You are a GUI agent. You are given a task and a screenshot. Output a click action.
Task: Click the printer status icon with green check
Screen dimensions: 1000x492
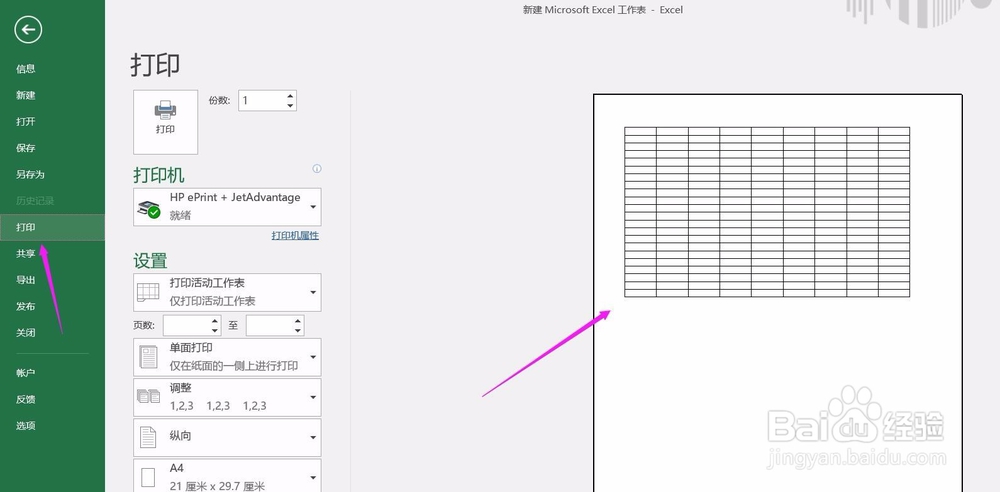click(x=149, y=209)
